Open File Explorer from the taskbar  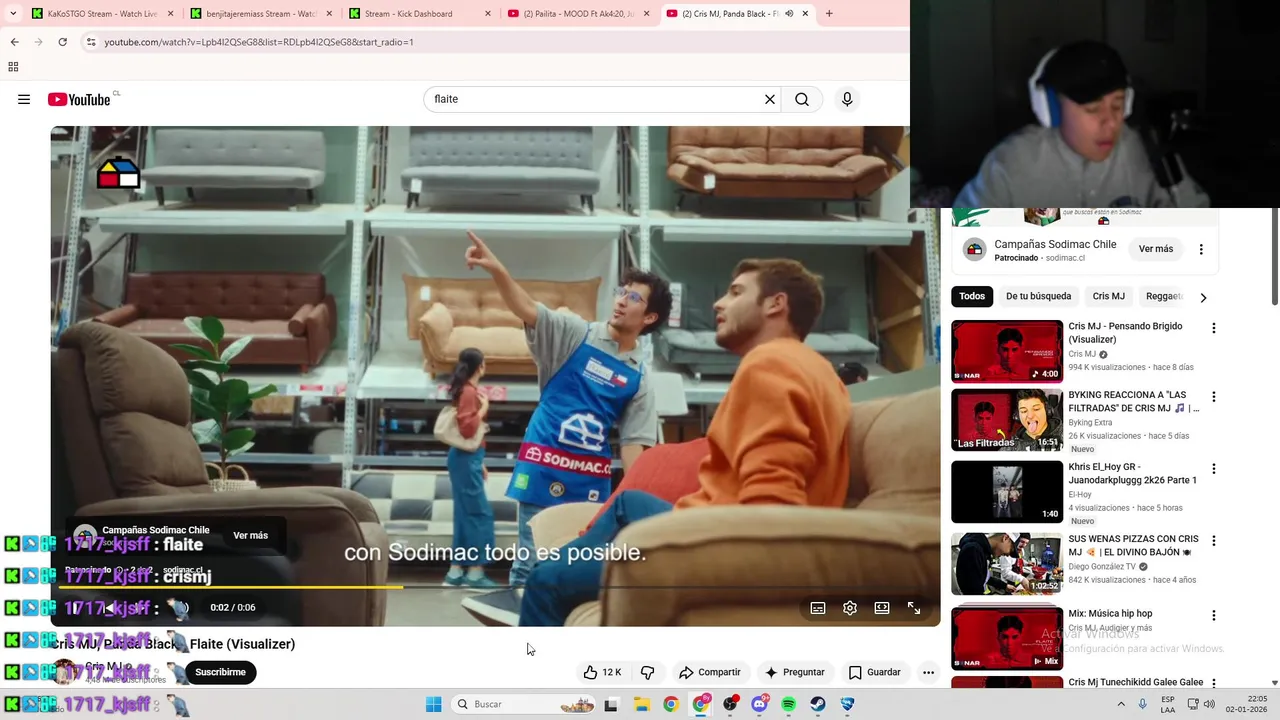tap(642, 704)
